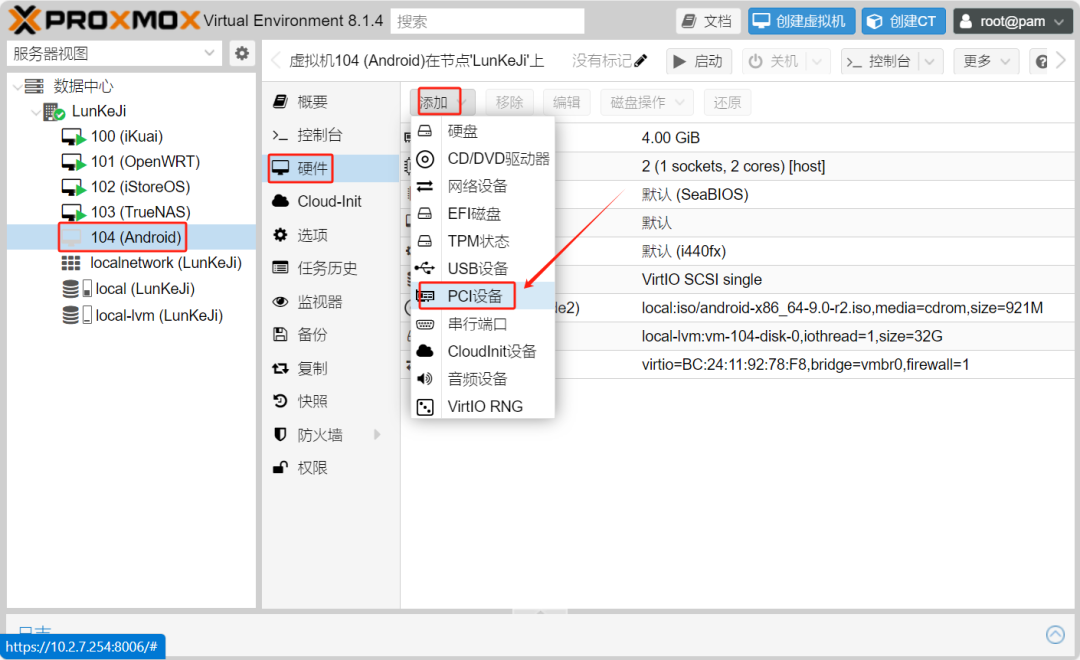Click the right arrow to scroll the toolbar

1061,61
